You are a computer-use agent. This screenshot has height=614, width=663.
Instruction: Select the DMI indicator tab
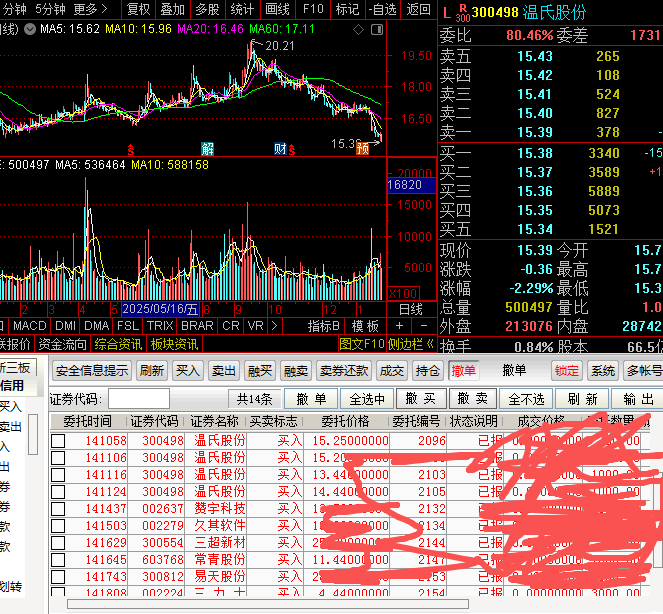pyautogui.click(x=66, y=326)
